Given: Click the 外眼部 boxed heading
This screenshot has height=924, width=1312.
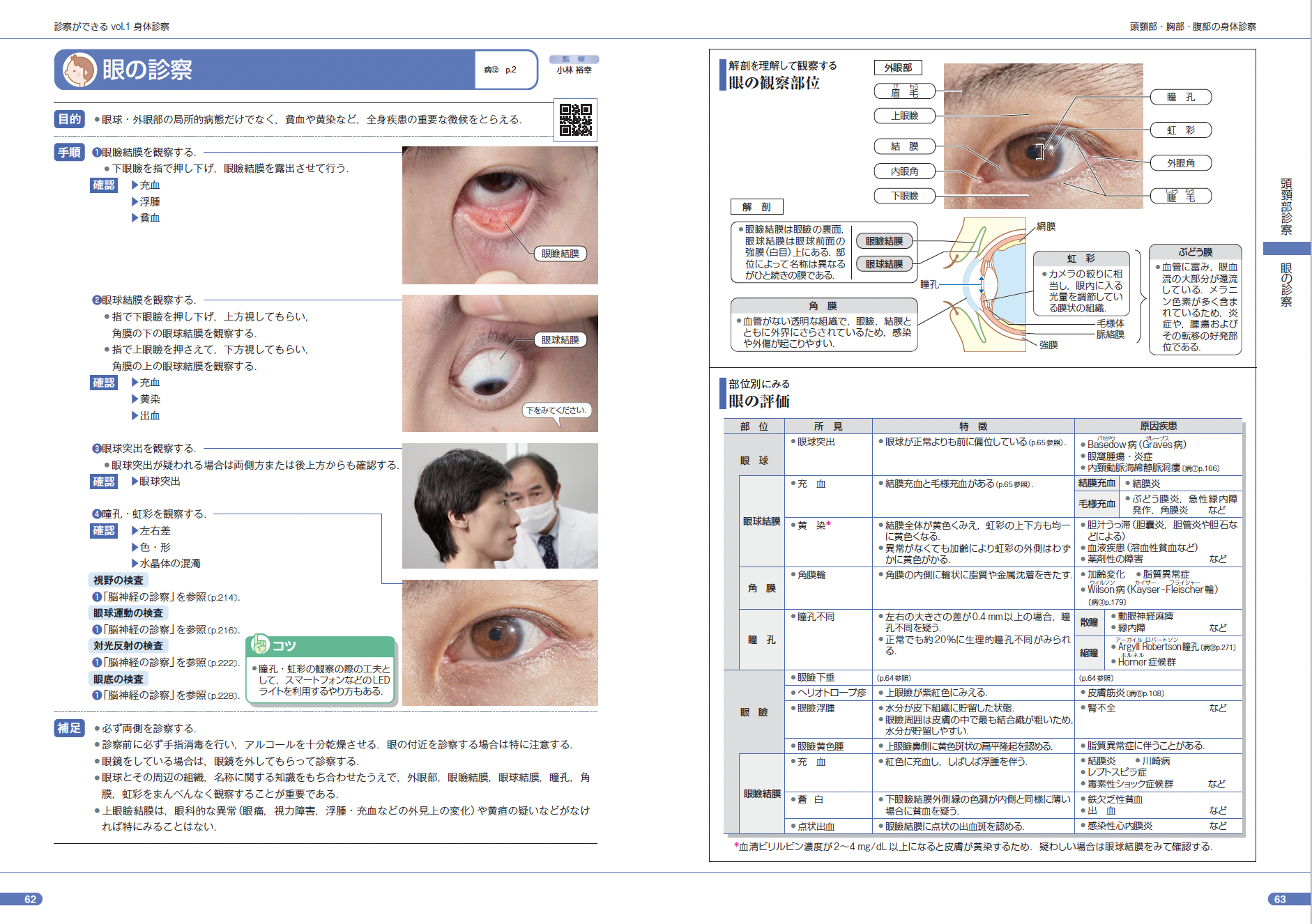Looking at the screenshot, I should pos(898,68).
